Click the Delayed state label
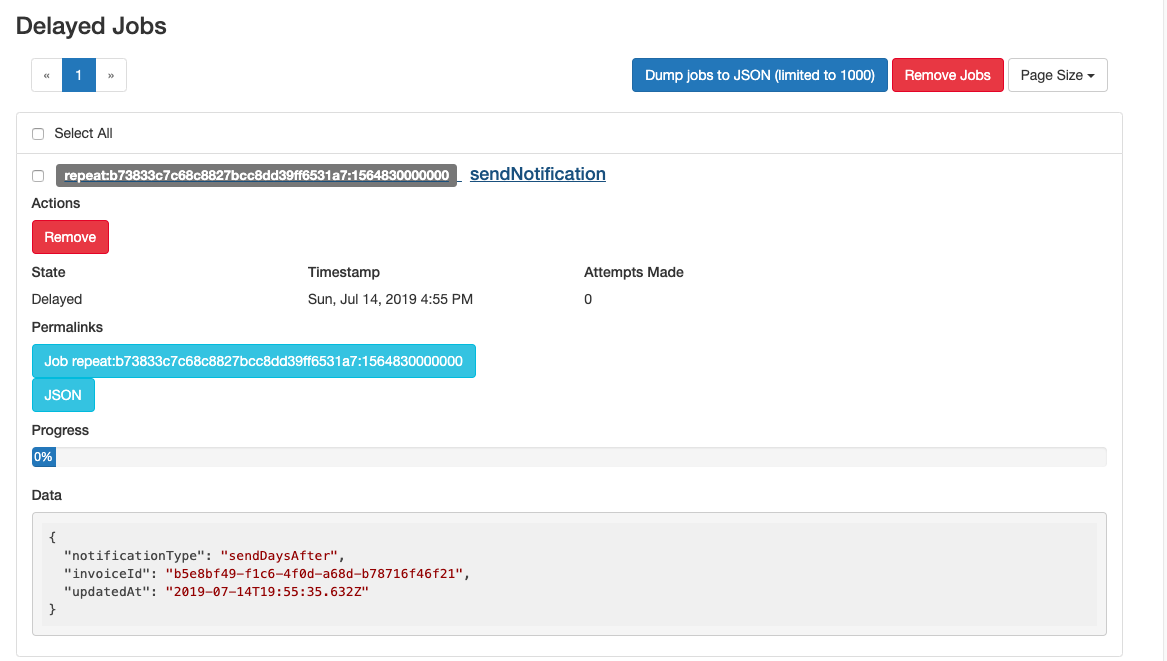This screenshot has height=661, width=1167. (x=57, y=299)
